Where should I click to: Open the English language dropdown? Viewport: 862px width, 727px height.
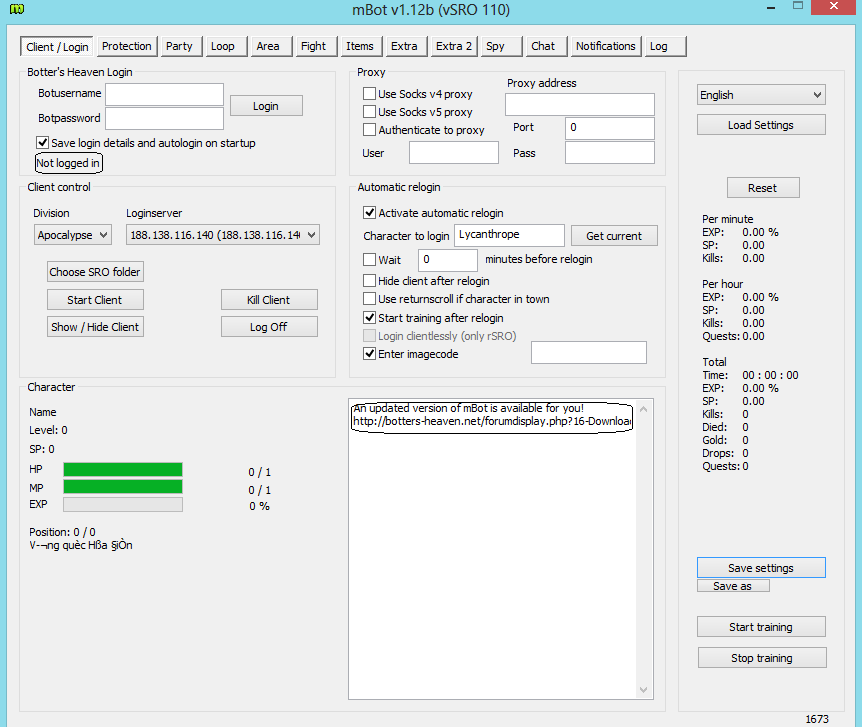pyautogui.click(x=761, y=95)
